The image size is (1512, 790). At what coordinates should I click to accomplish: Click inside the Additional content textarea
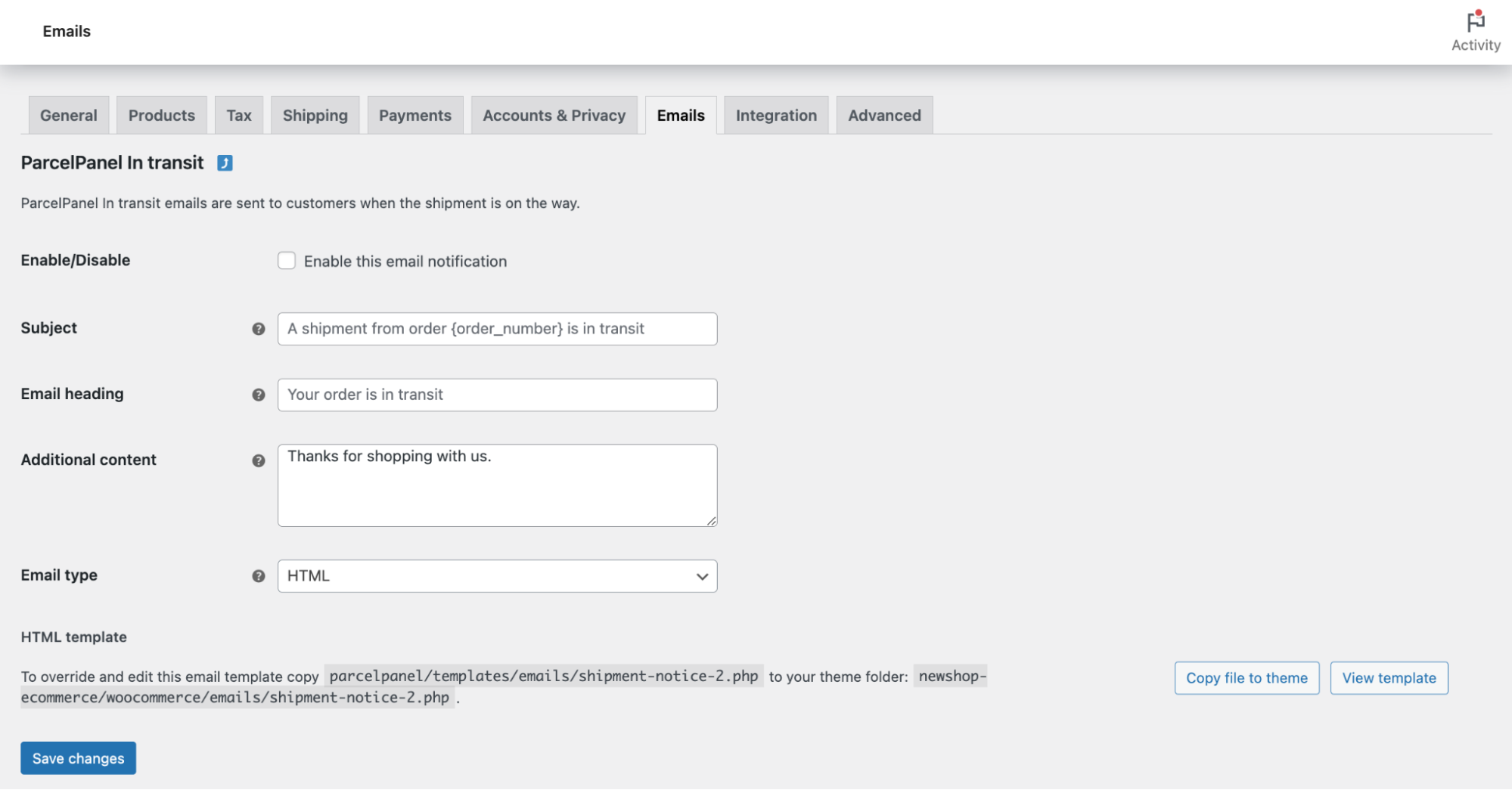click(497, 485)
